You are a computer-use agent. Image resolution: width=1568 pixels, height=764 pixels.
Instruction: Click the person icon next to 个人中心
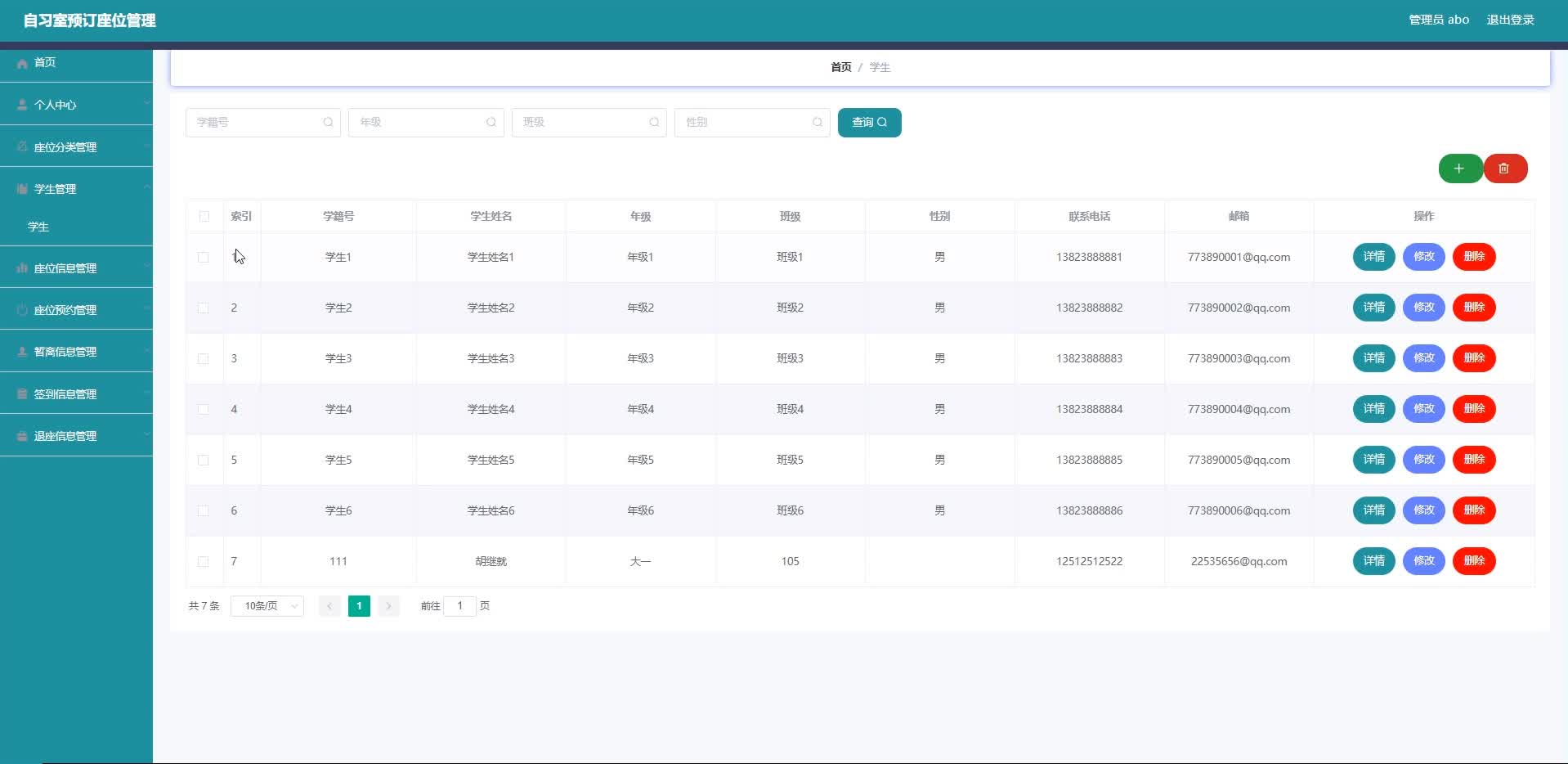(x=22, y=105)
